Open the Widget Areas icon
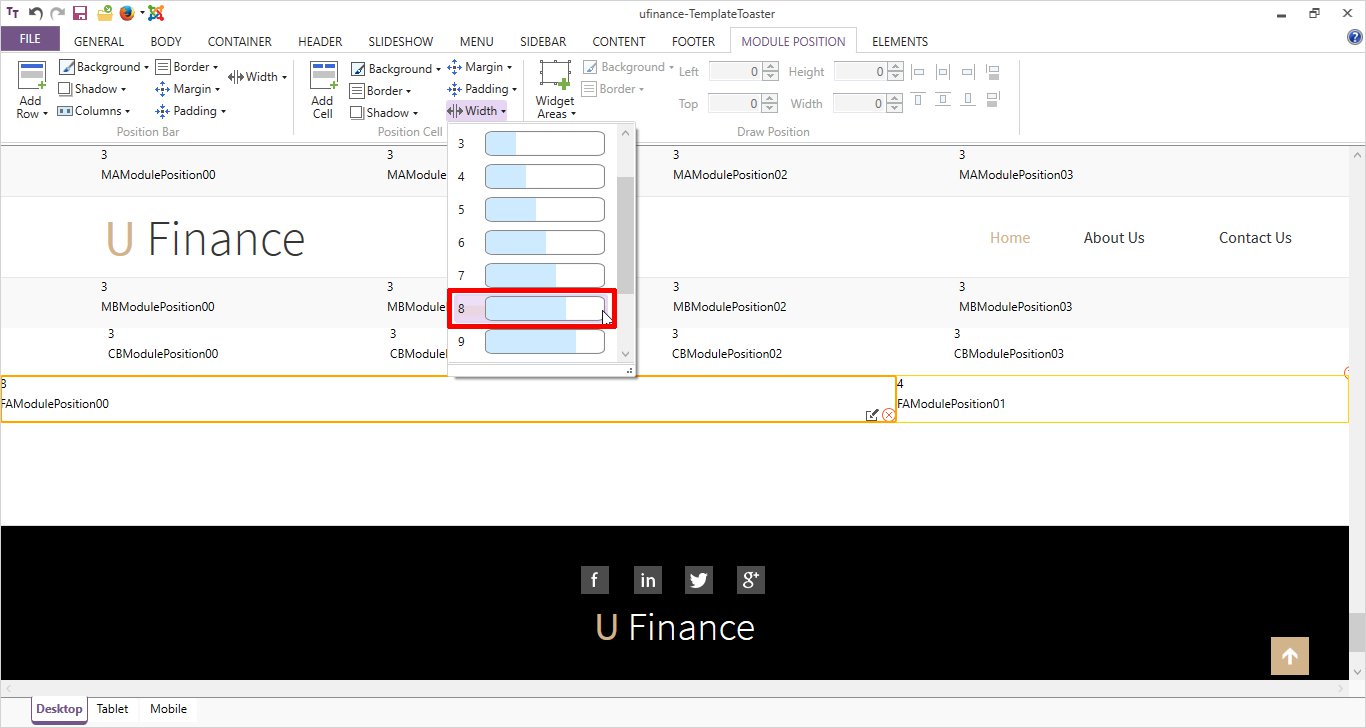The height and width of the screenshot is (728, 1366). pos(554,89)
